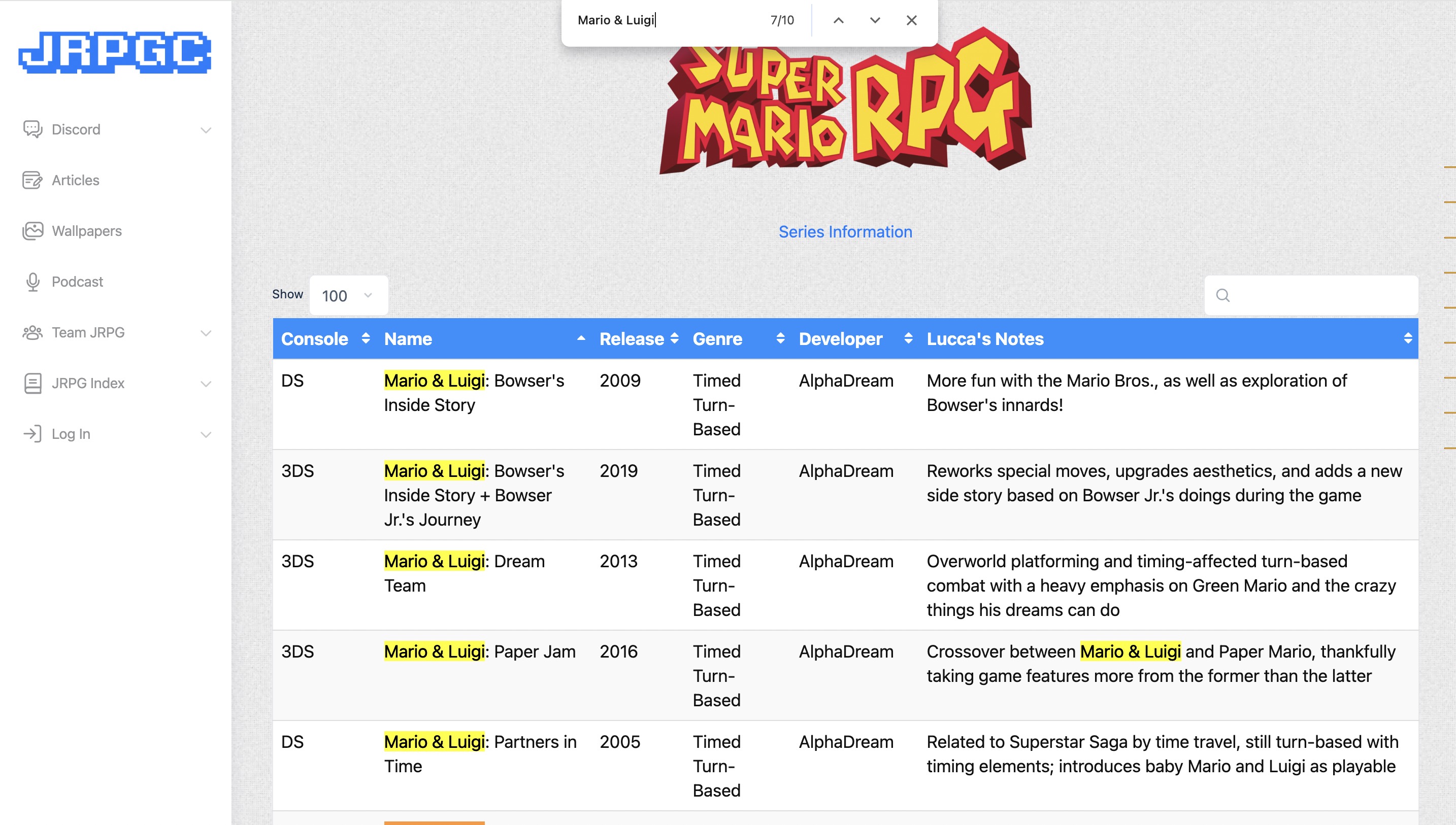Screen dimensions: 1456x825
Task: Select Log In menu item
Action: tap(71, 434)
